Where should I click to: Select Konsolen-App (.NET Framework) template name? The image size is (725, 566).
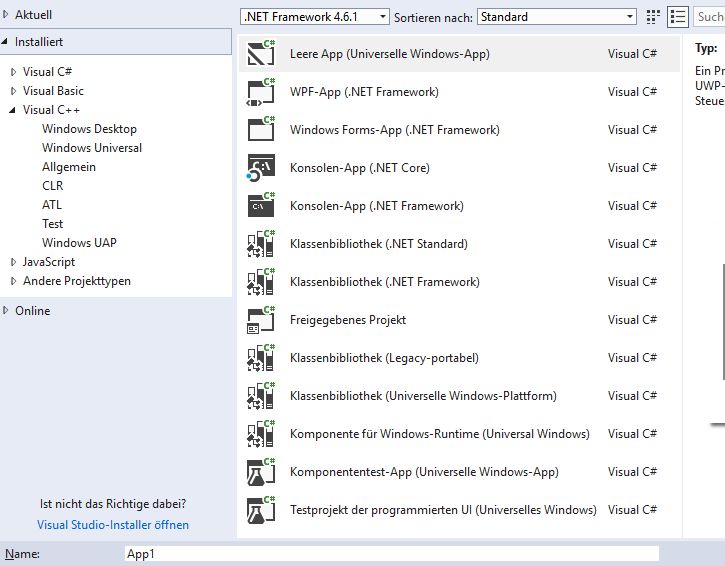pyautogui.click(x=377, y=206)
